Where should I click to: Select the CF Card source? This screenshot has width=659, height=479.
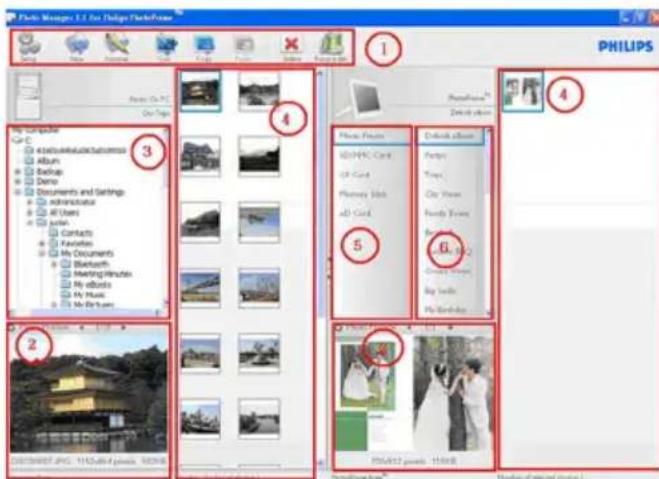(355, 174)
